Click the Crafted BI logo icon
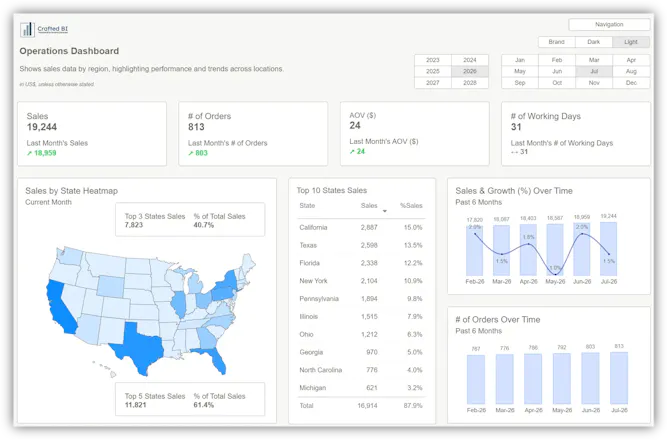Screen dimensions: 667x440 pyautogui.click(x=27, y=29)
